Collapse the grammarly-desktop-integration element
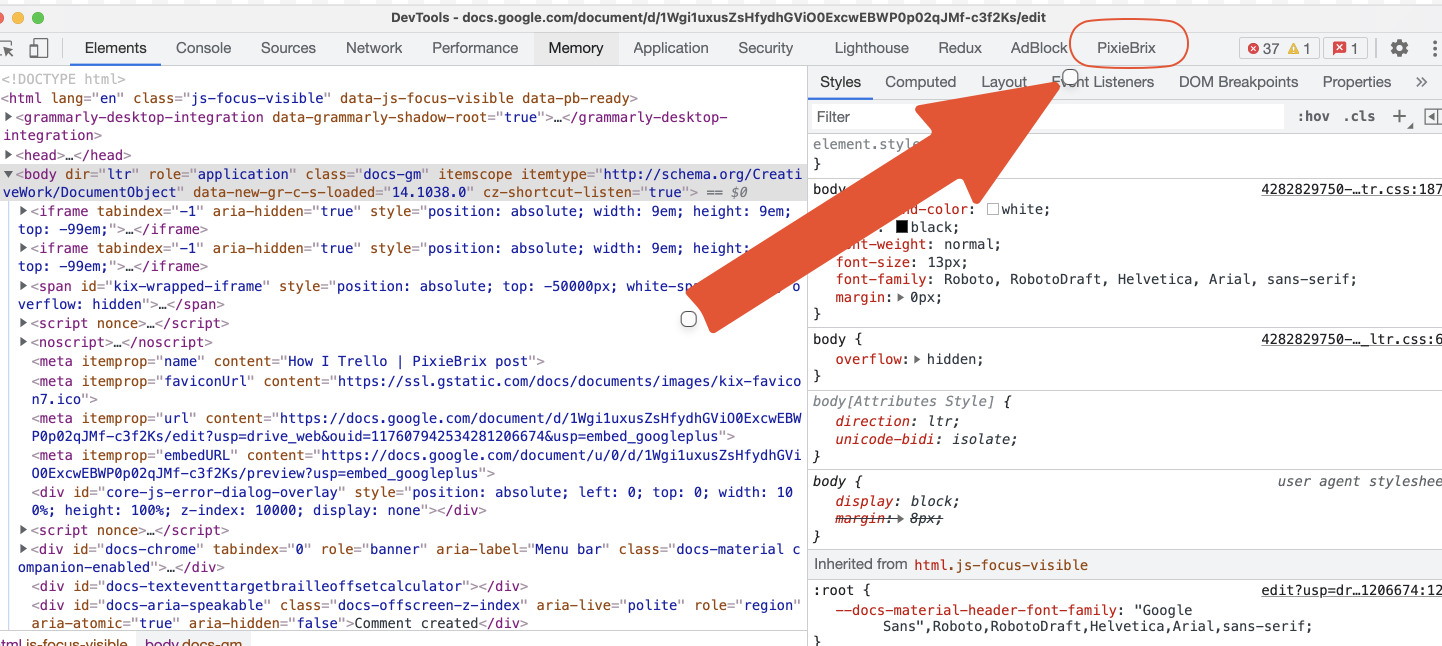1442x646 pixels. [10, 116]
